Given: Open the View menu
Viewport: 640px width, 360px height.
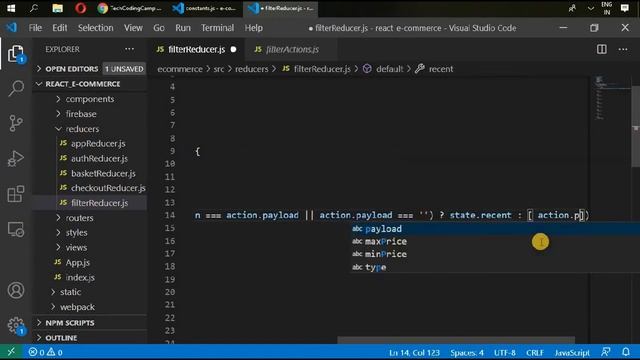Looking at the screenshot, I should [133, 28].
